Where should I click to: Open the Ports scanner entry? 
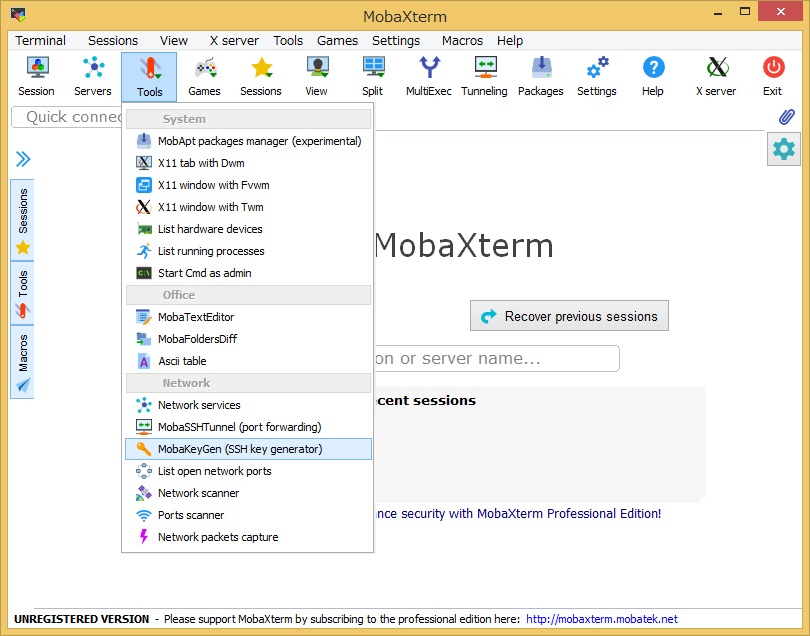248,515
